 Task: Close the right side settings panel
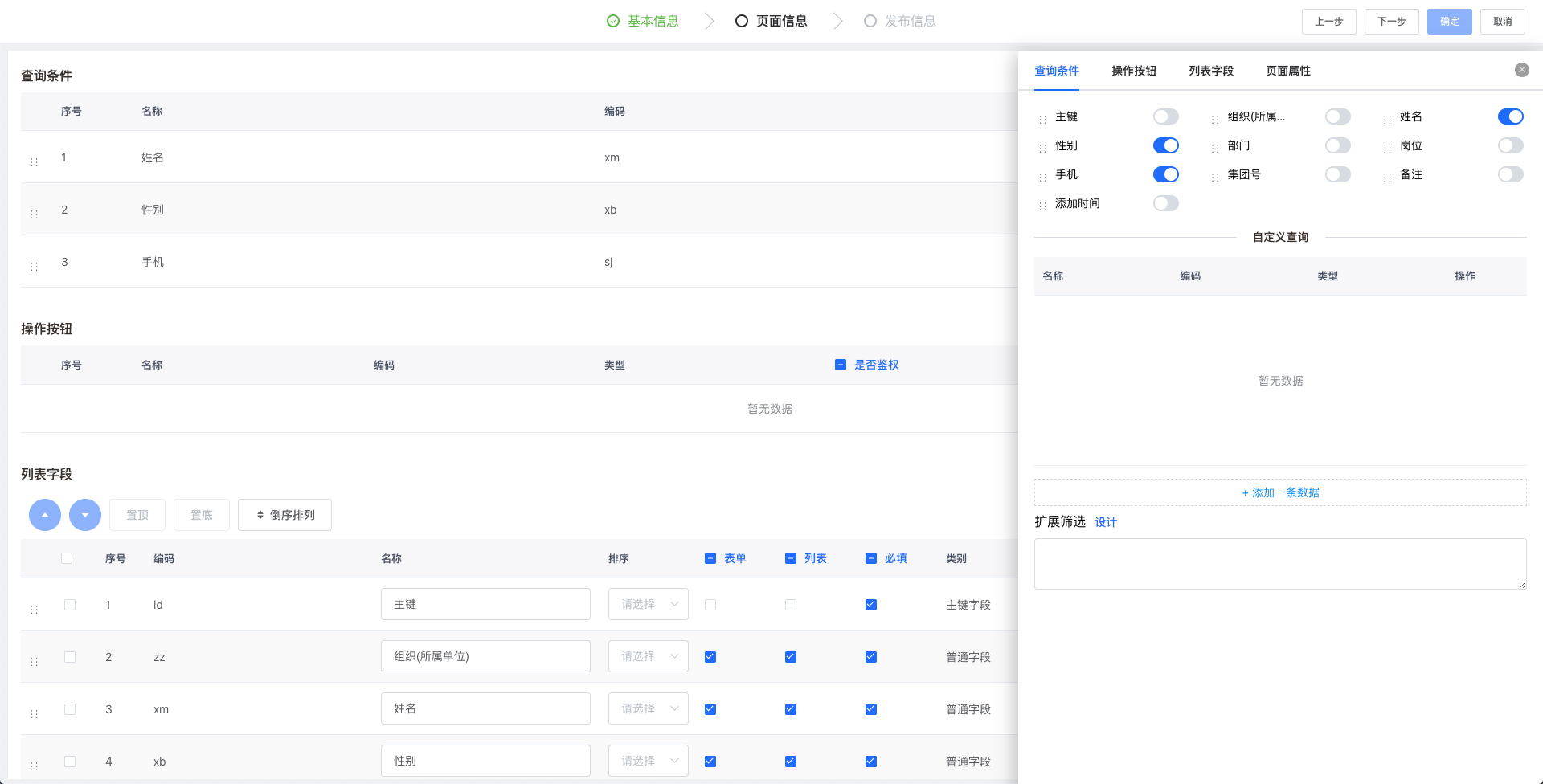1522,70
